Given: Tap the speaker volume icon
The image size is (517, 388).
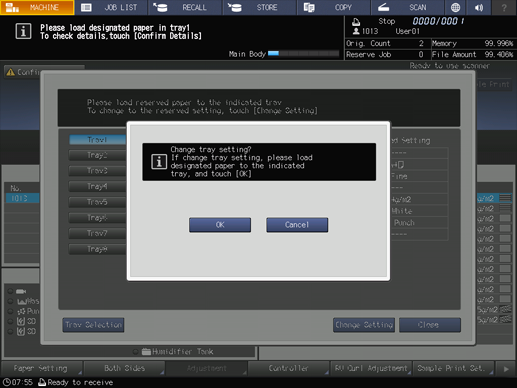Looking at the screenshot, I should coord(479,7).
